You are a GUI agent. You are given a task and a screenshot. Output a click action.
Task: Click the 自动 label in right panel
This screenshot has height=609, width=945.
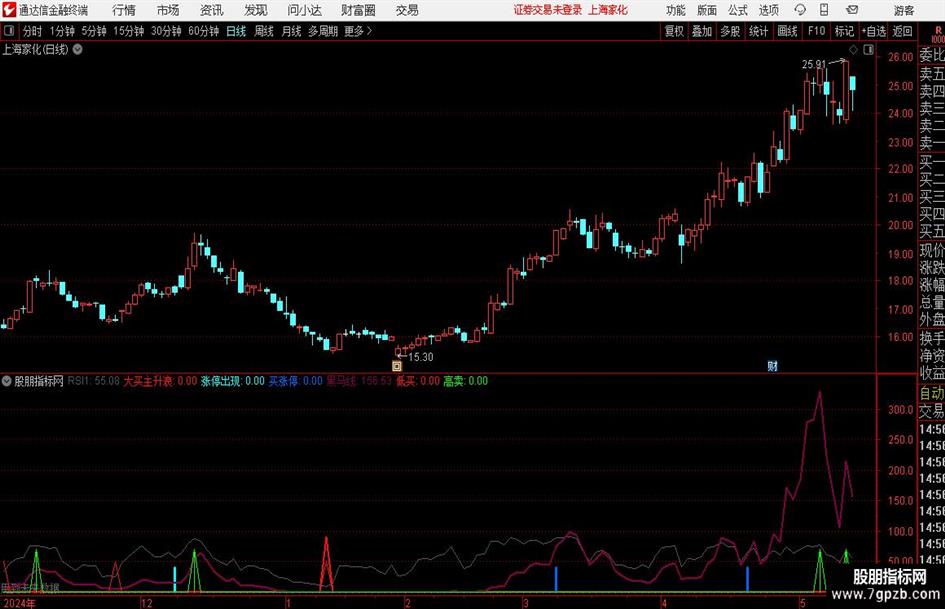coord(932,393)
